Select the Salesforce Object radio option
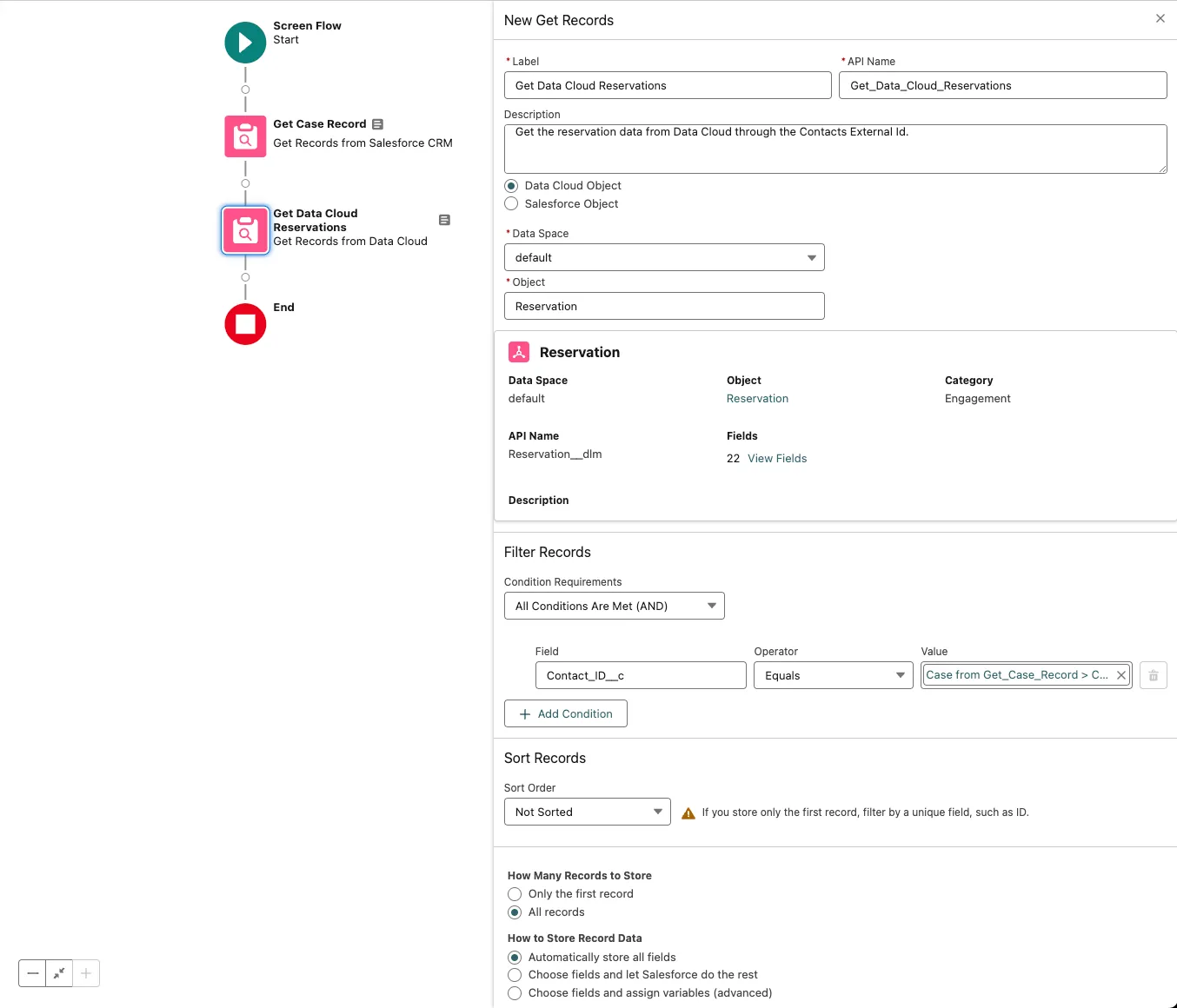 pyautogui.click(x=512, y=204)
